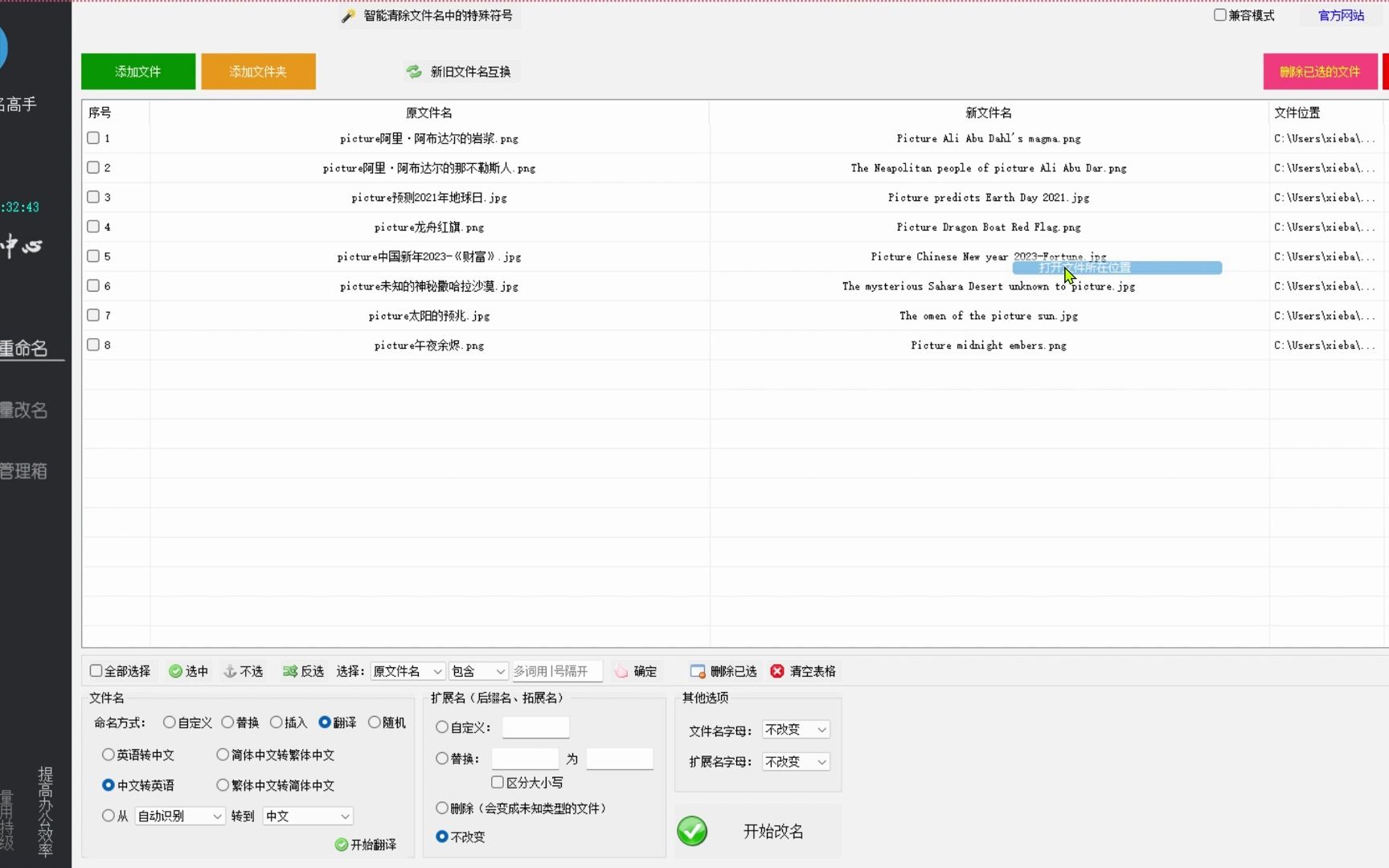The height and width of the screenshot is (868, 1389).
Task: Open the 包含 condition dropdown
Action: 478,671
